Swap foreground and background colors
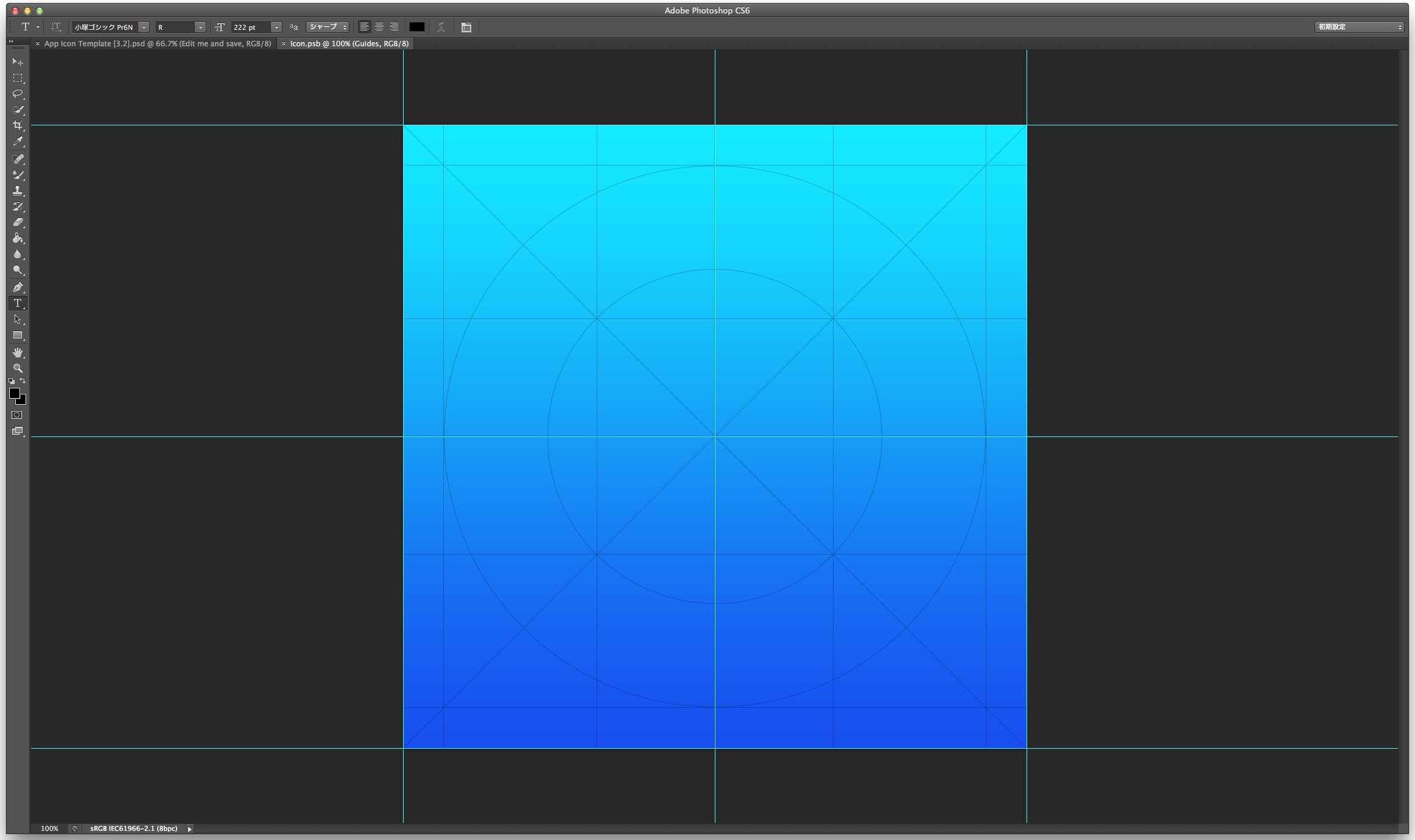The image size is (1415, 840). click(23, 381)
